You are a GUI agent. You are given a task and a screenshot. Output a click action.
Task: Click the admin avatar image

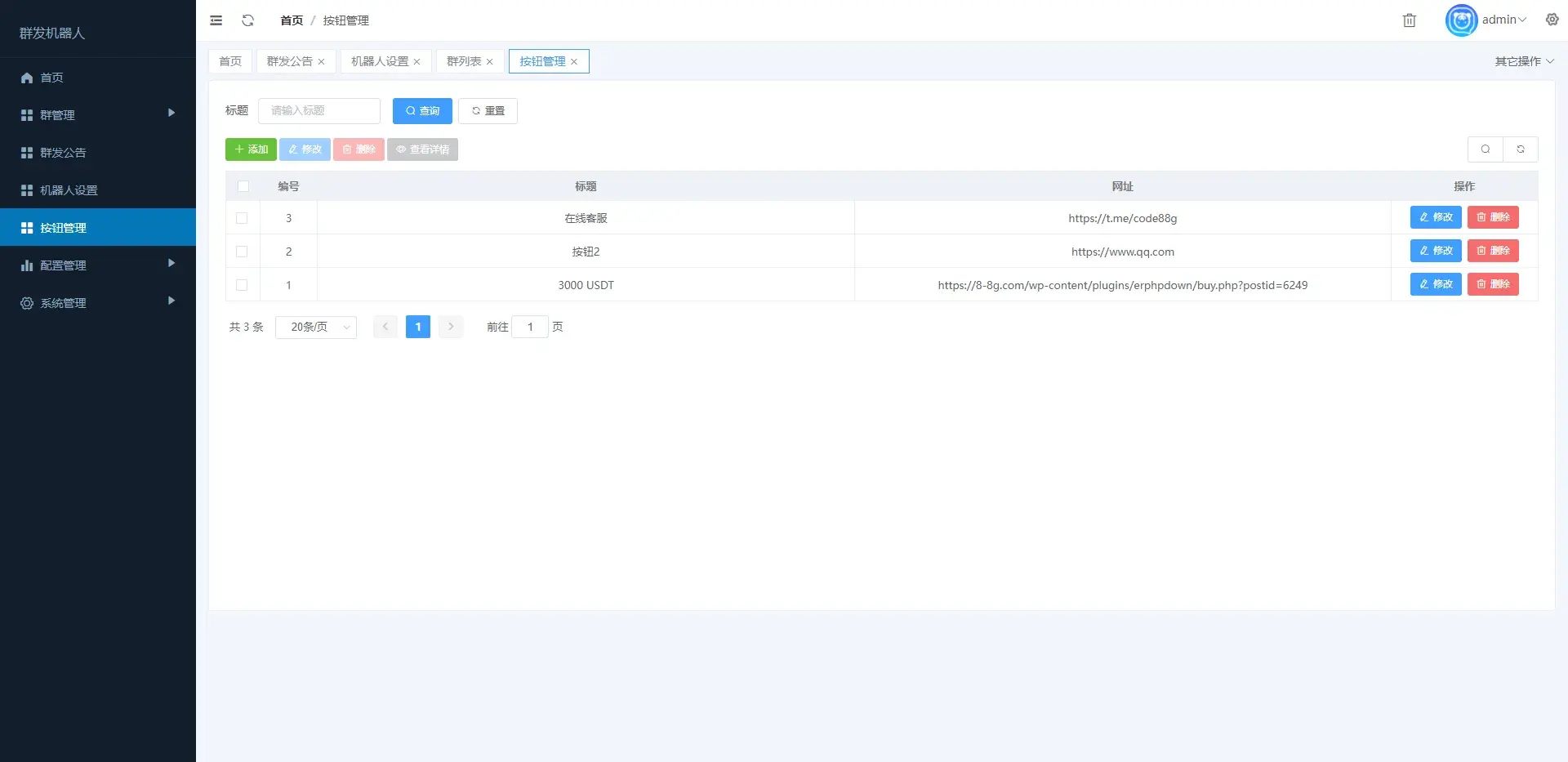click(x=1462, y=20)
